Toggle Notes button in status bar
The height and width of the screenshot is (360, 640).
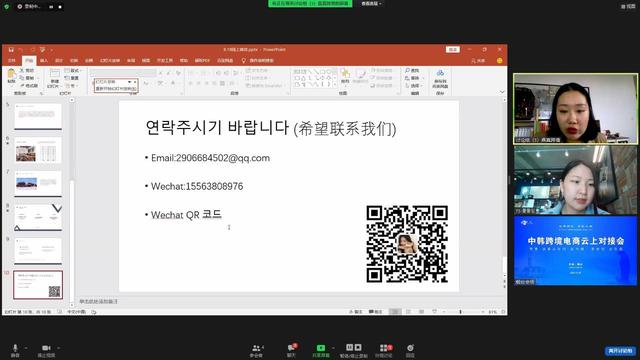tap(356, 311)
